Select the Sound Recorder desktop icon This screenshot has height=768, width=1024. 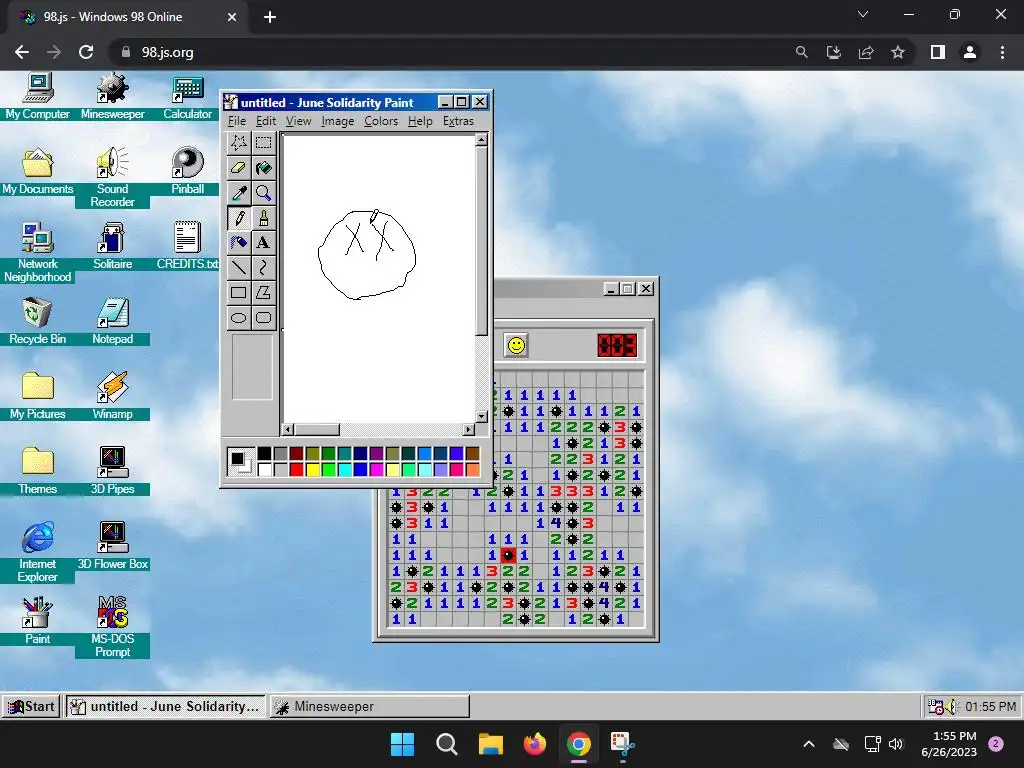click(x=112, y=178)
